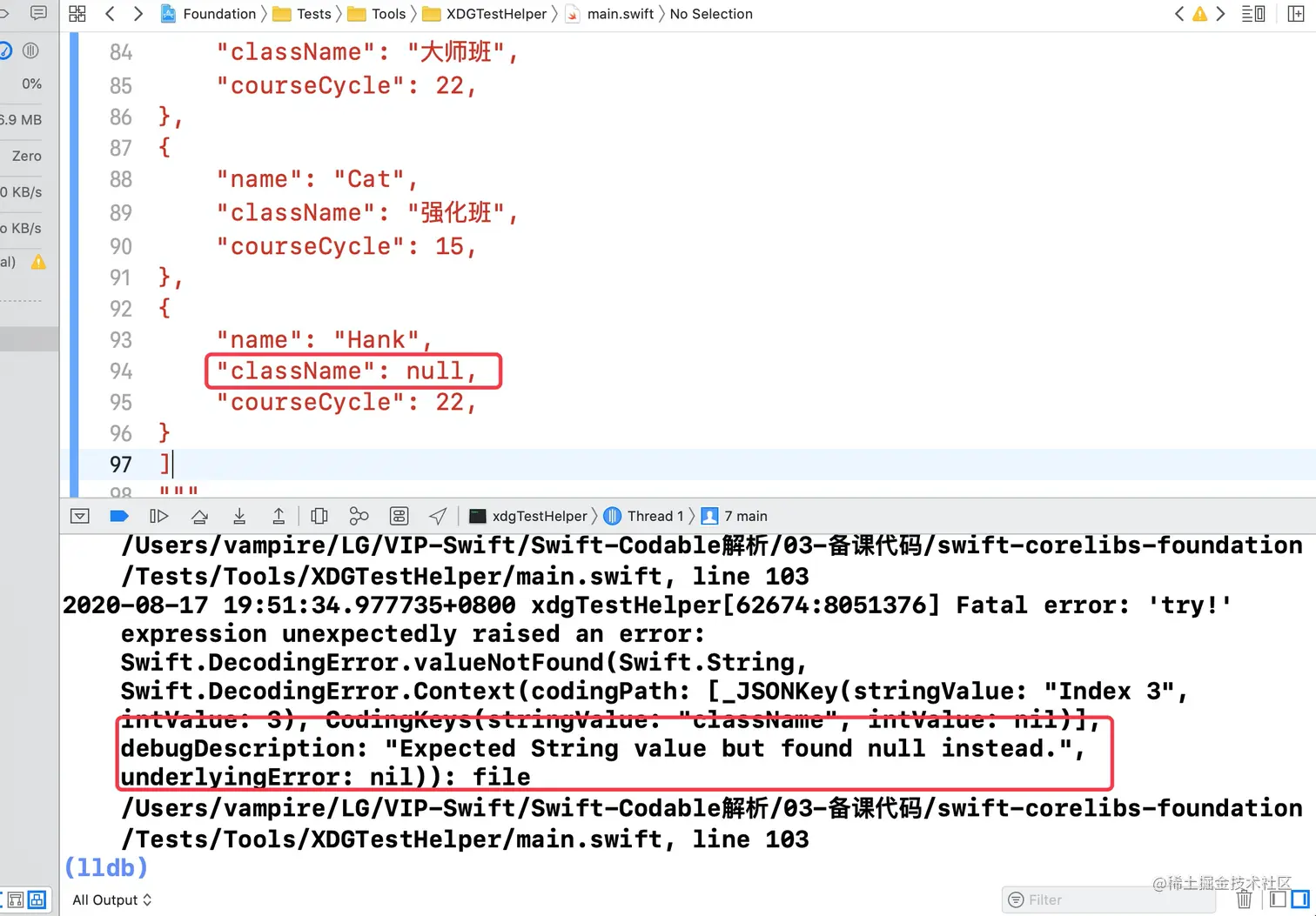The width and height of the screenshot is (1316, 916).
Task: Click the highlighted bottom-left view icon
Action: point(37,899)
